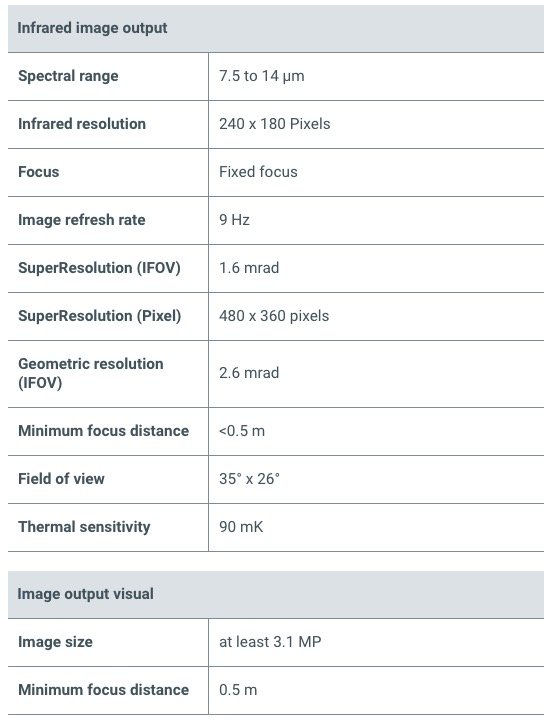
Task: Select the at least 3.1 MP value
Action: pyautogui.click(x=270, y=642)
